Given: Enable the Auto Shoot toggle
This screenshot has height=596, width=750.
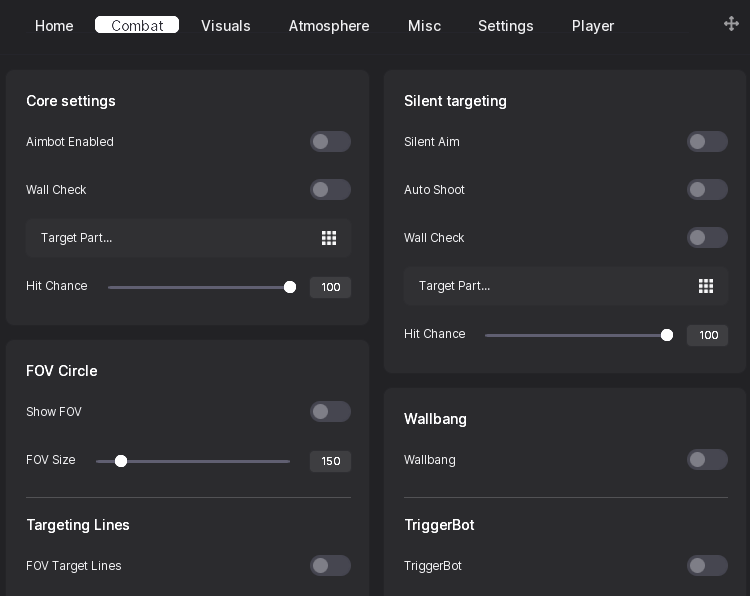Looking at the screenshot, I should [707, 189].
